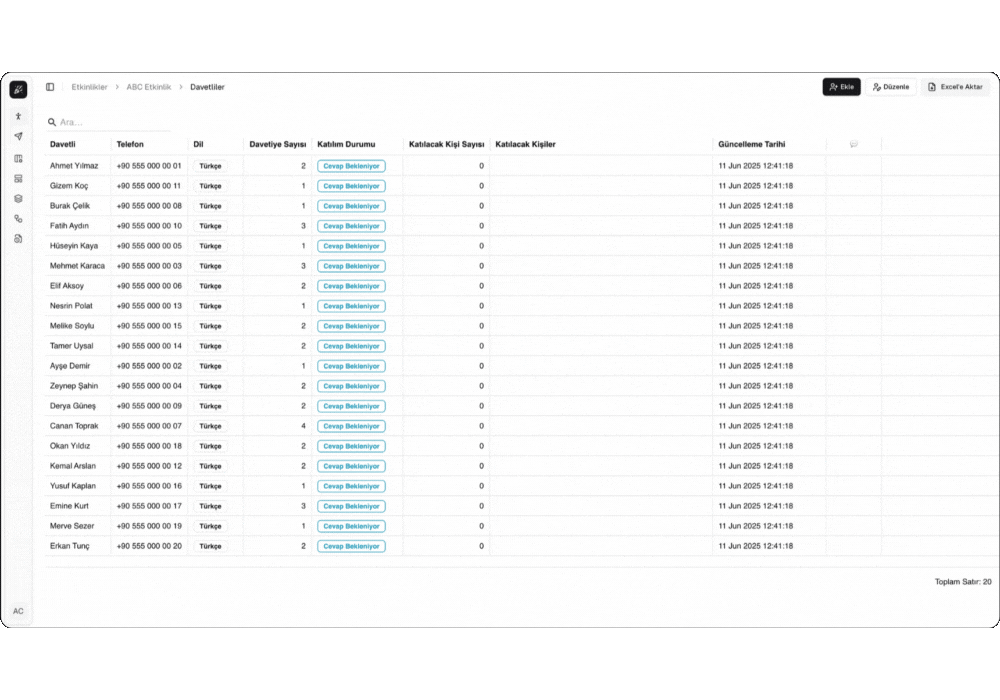Click the comment bubble column icon
The image size is (1000, 700).
point(853,144)
